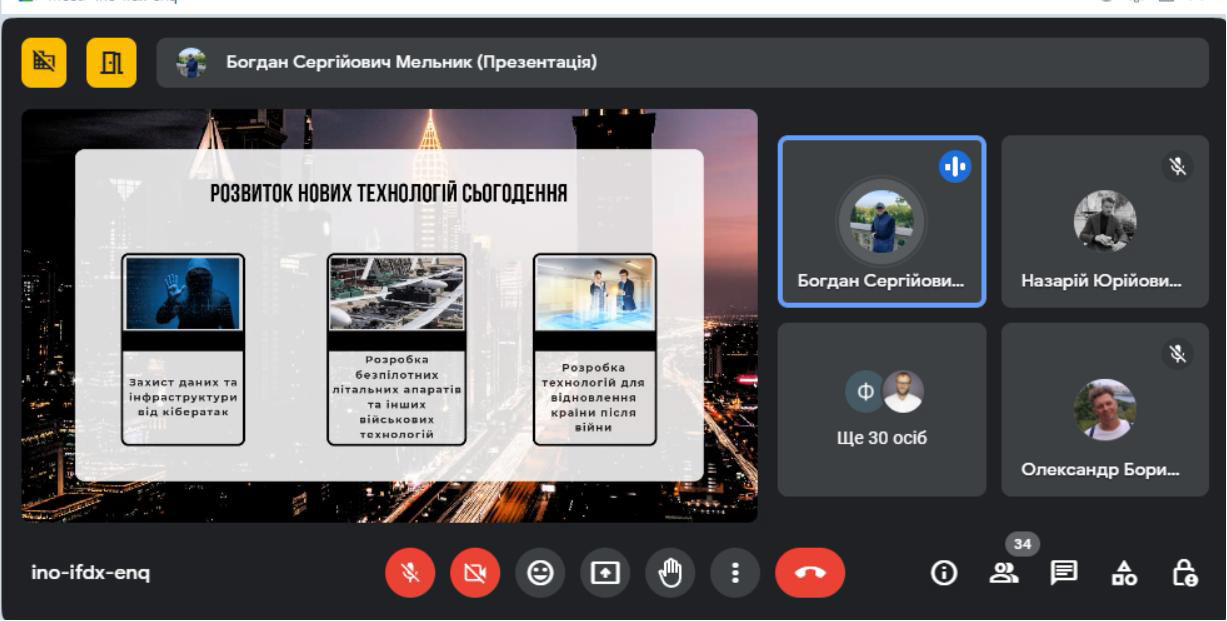Open more options three-dot menu
This screenshot has height=621, width=1227.
735,573
